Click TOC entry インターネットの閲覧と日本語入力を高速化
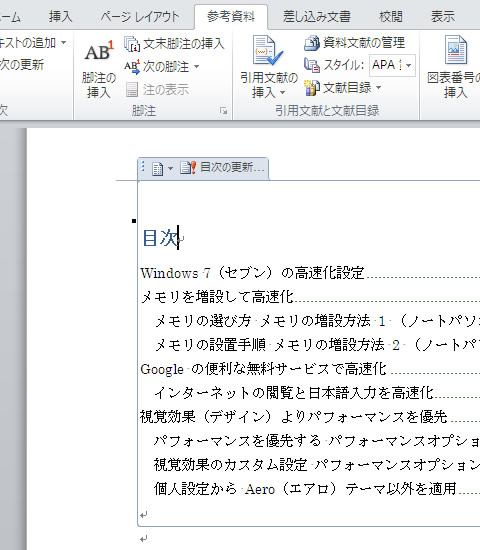The image size is (480, 550). tap(294, 393)
